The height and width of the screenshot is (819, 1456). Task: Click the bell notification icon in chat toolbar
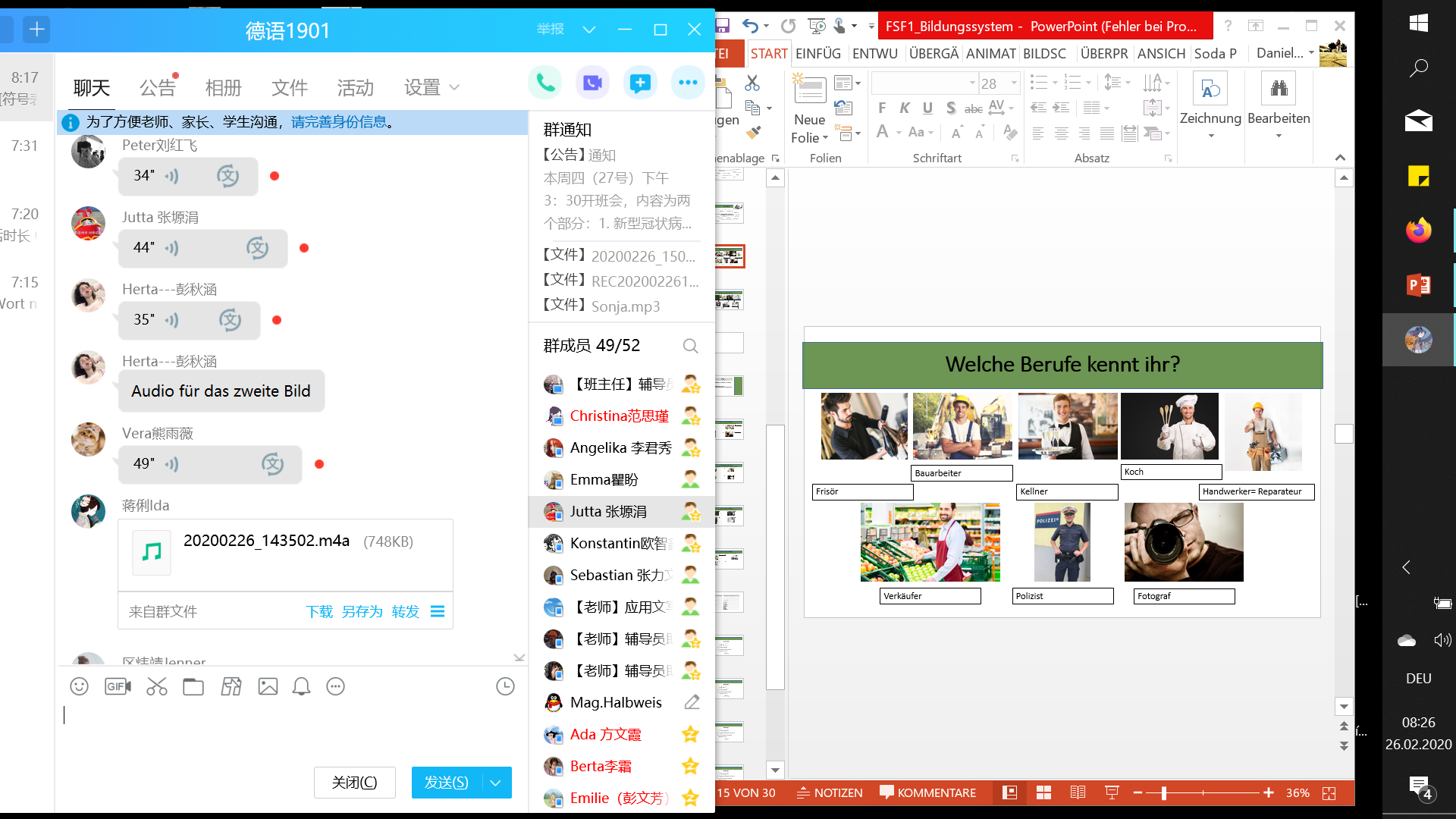301,686
